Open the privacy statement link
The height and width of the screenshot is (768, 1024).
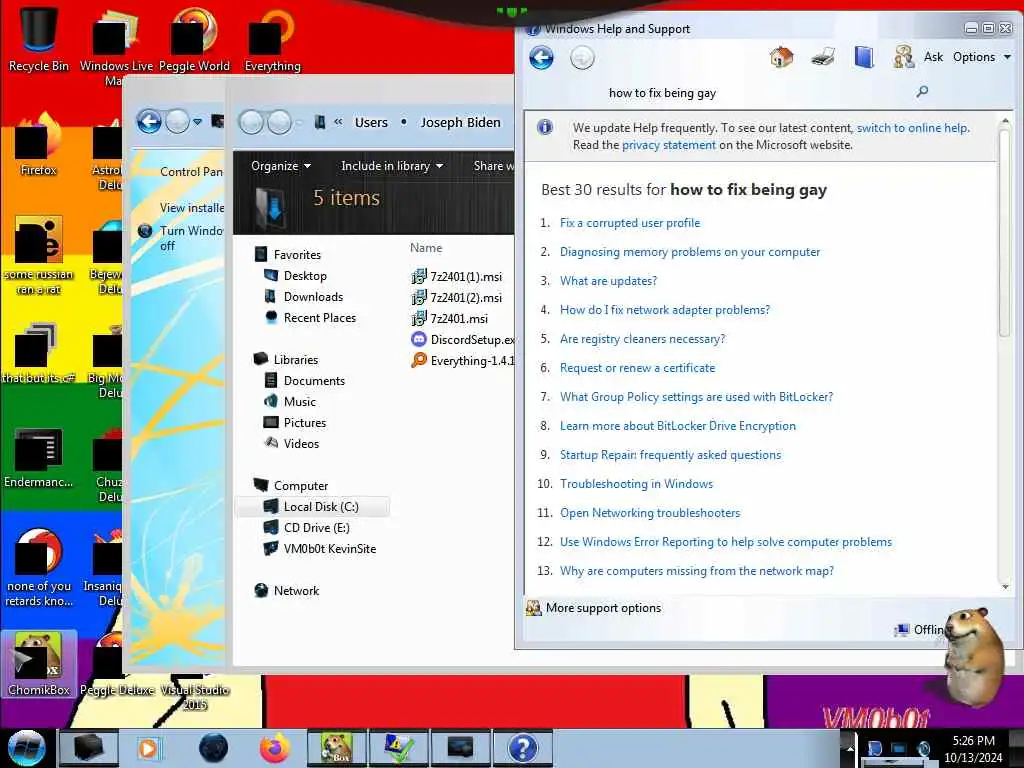click(x=669, y=145)
